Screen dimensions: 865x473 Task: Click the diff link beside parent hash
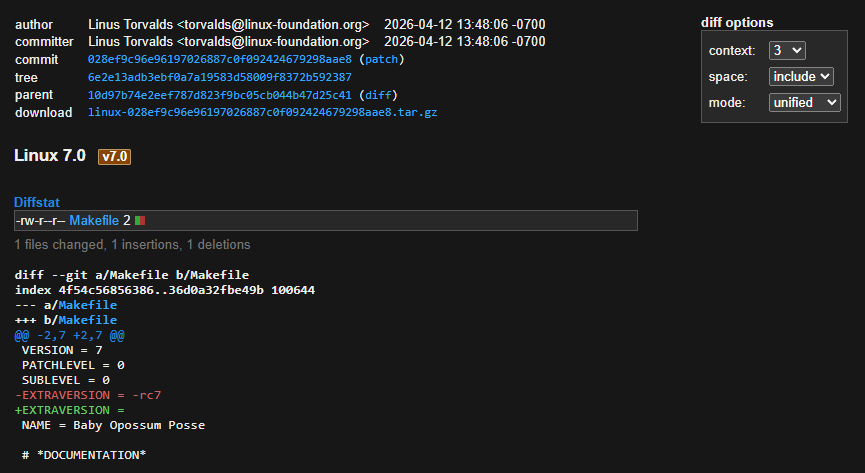pos(380,95)
